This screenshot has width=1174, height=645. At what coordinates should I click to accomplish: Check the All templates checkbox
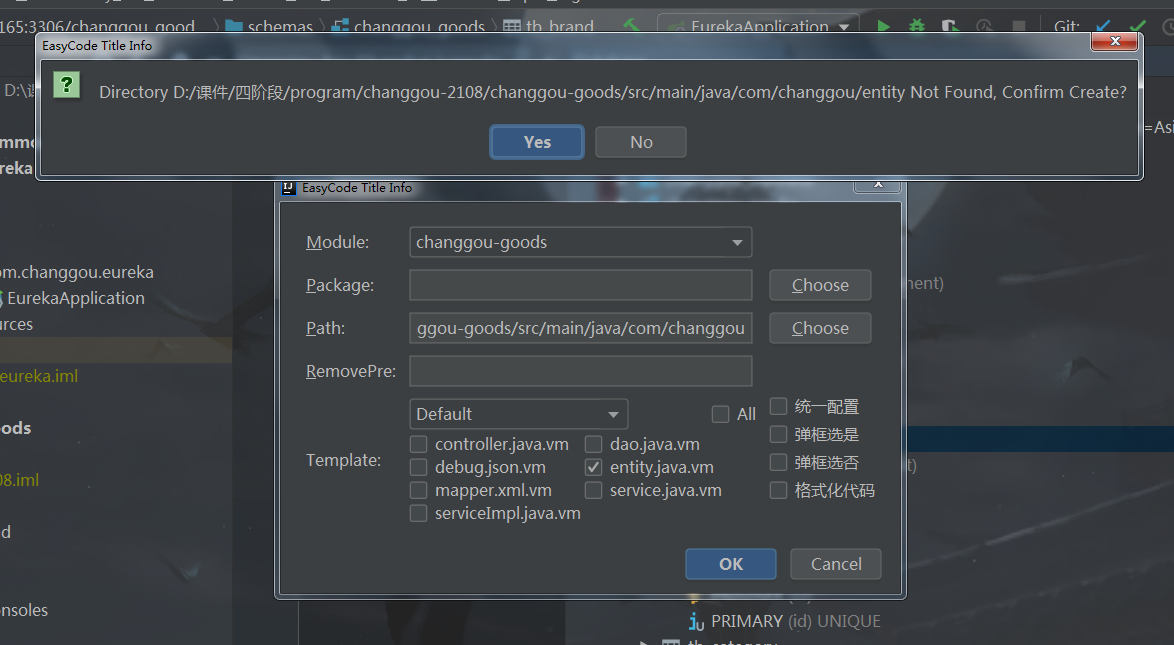click(x=720, y=413)
